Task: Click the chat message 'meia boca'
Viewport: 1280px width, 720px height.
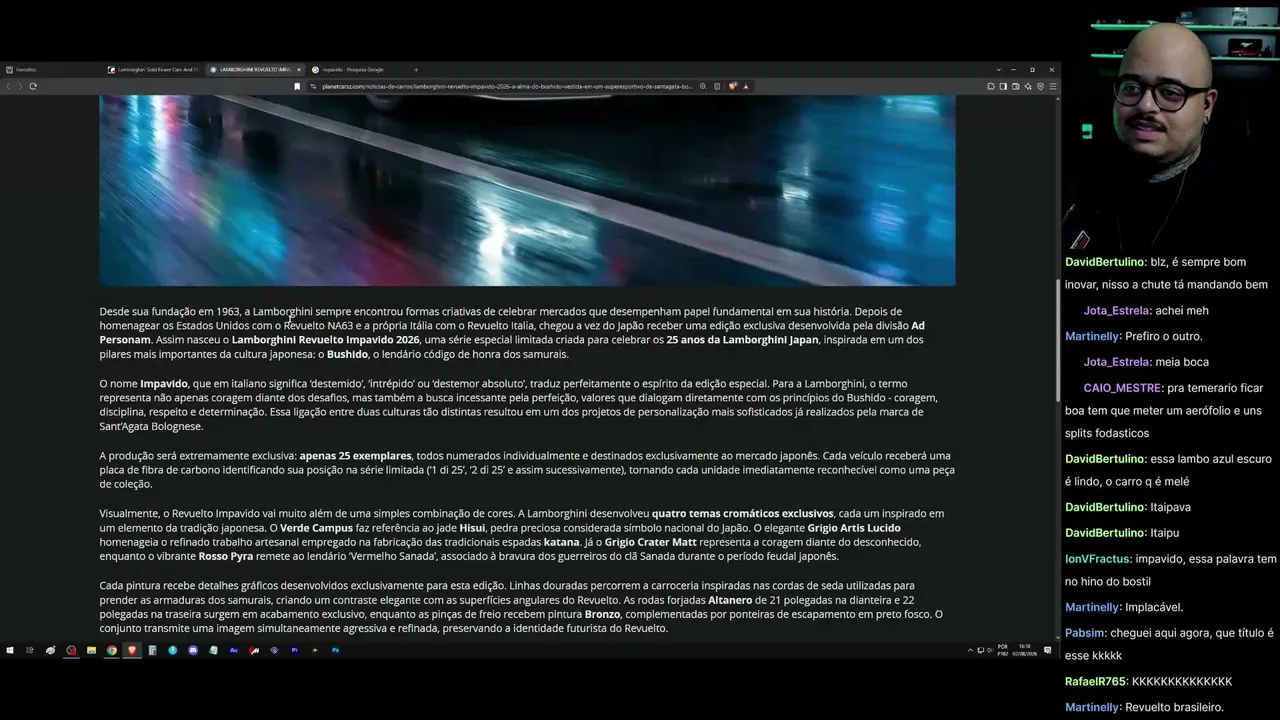Action: pyautogui.click(x=1181, y=362)
